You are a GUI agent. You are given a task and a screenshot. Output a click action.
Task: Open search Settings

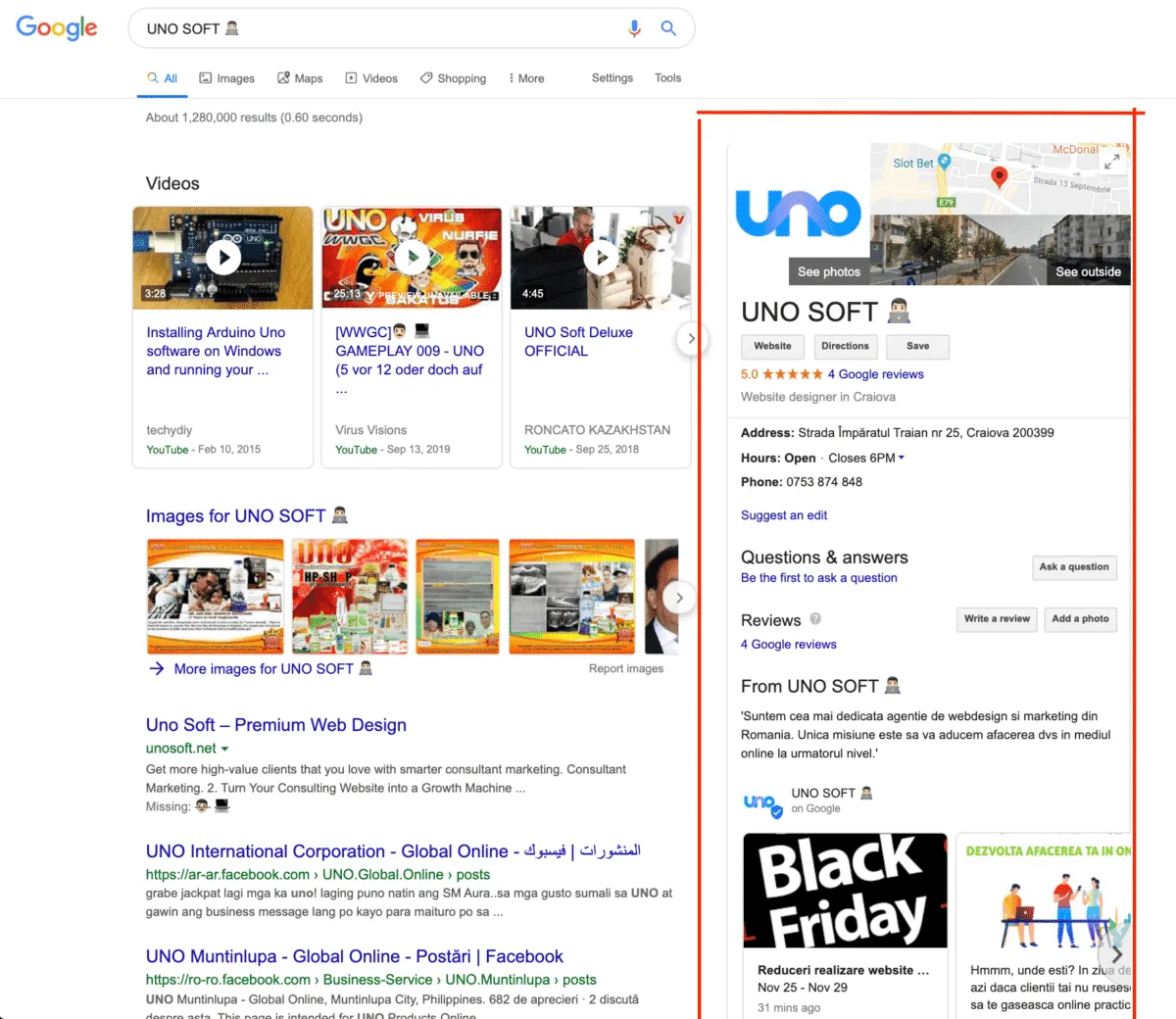612,78
